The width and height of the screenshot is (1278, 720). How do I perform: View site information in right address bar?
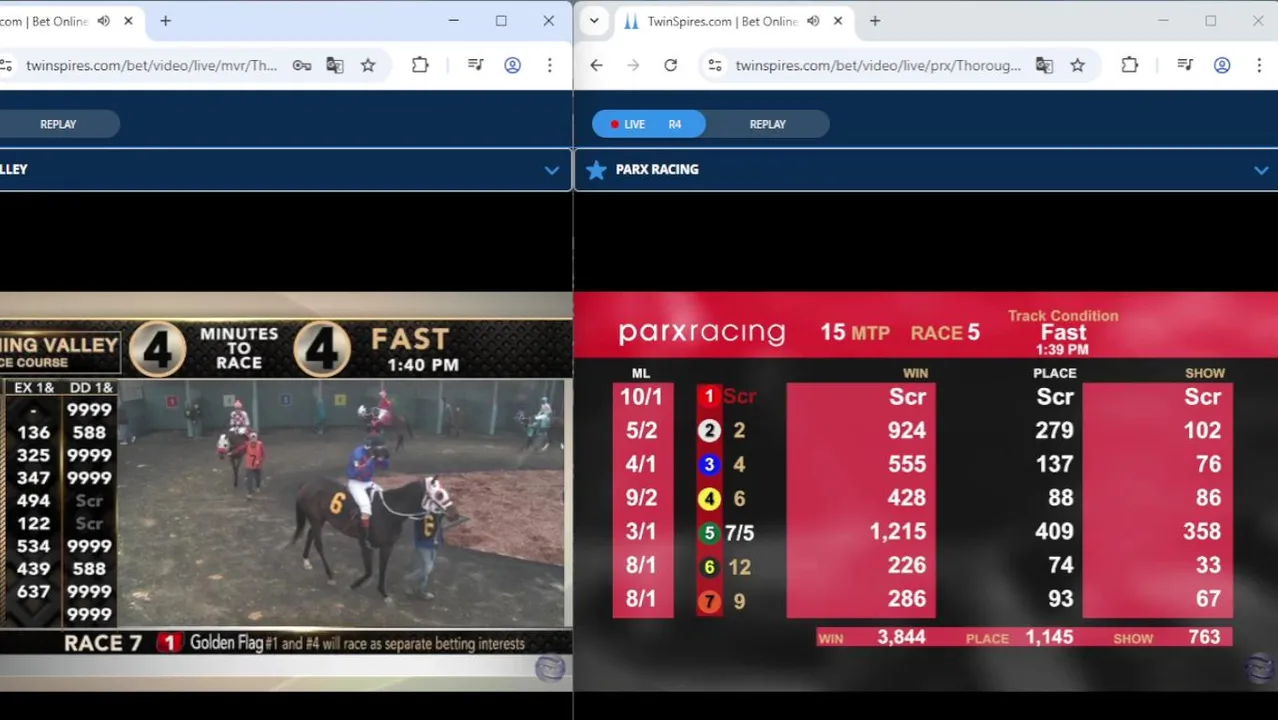tap(714, 65)
